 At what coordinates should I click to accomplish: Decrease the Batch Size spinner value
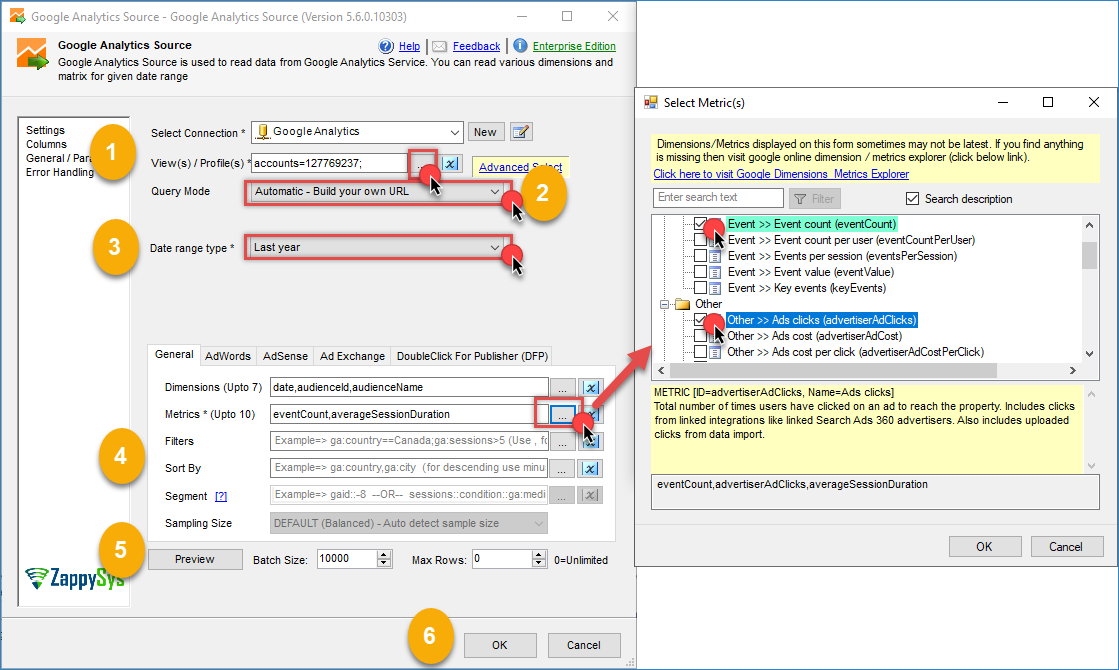[384, 564]
